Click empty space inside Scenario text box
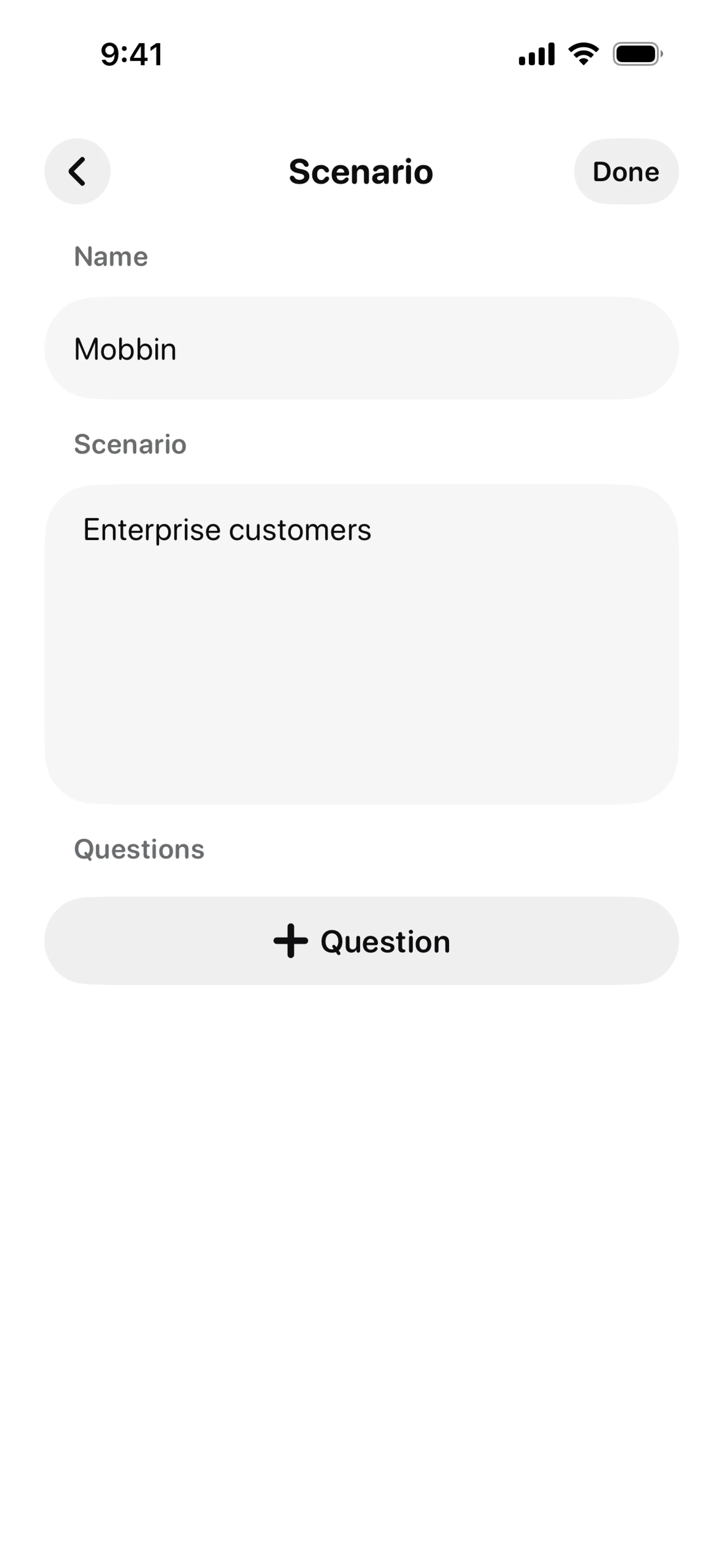Image resolution: width=723 pixels, height=1568 pixels. click(x=361, y=682)
